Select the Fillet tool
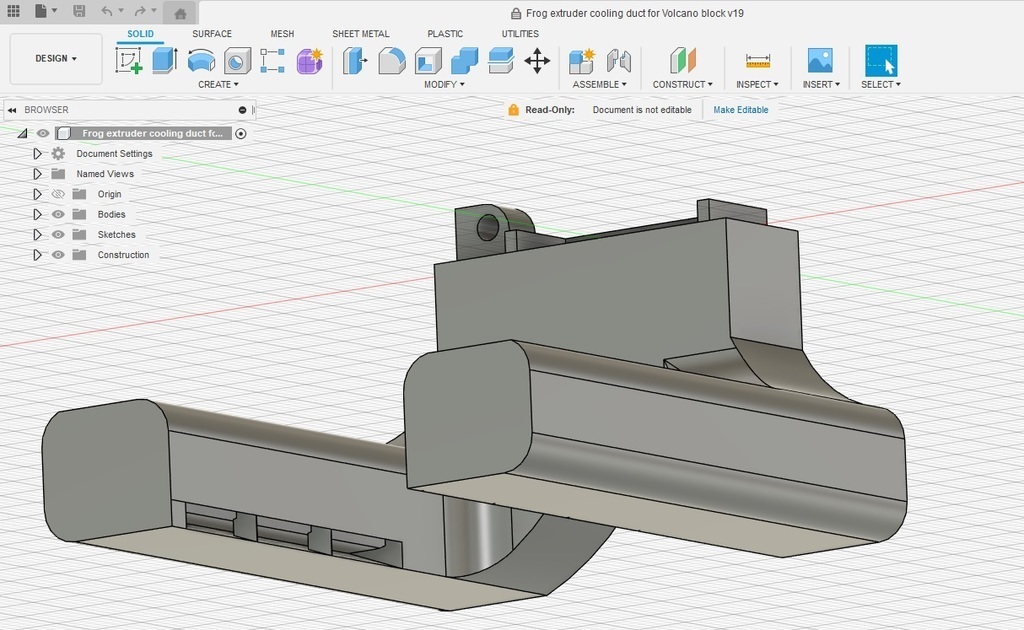 coord(392,61)
